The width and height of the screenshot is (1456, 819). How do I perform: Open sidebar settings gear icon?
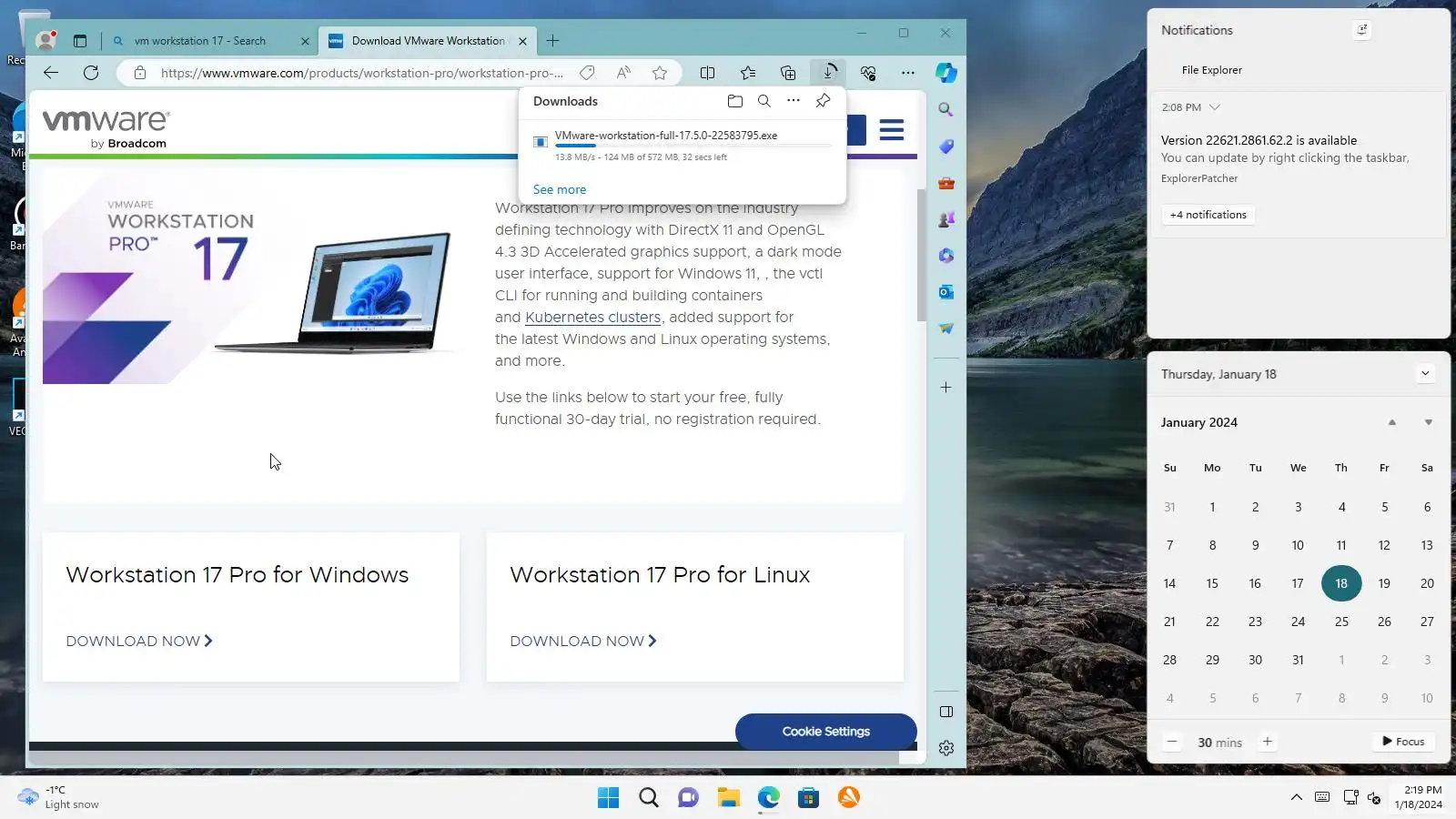[946, 748]
